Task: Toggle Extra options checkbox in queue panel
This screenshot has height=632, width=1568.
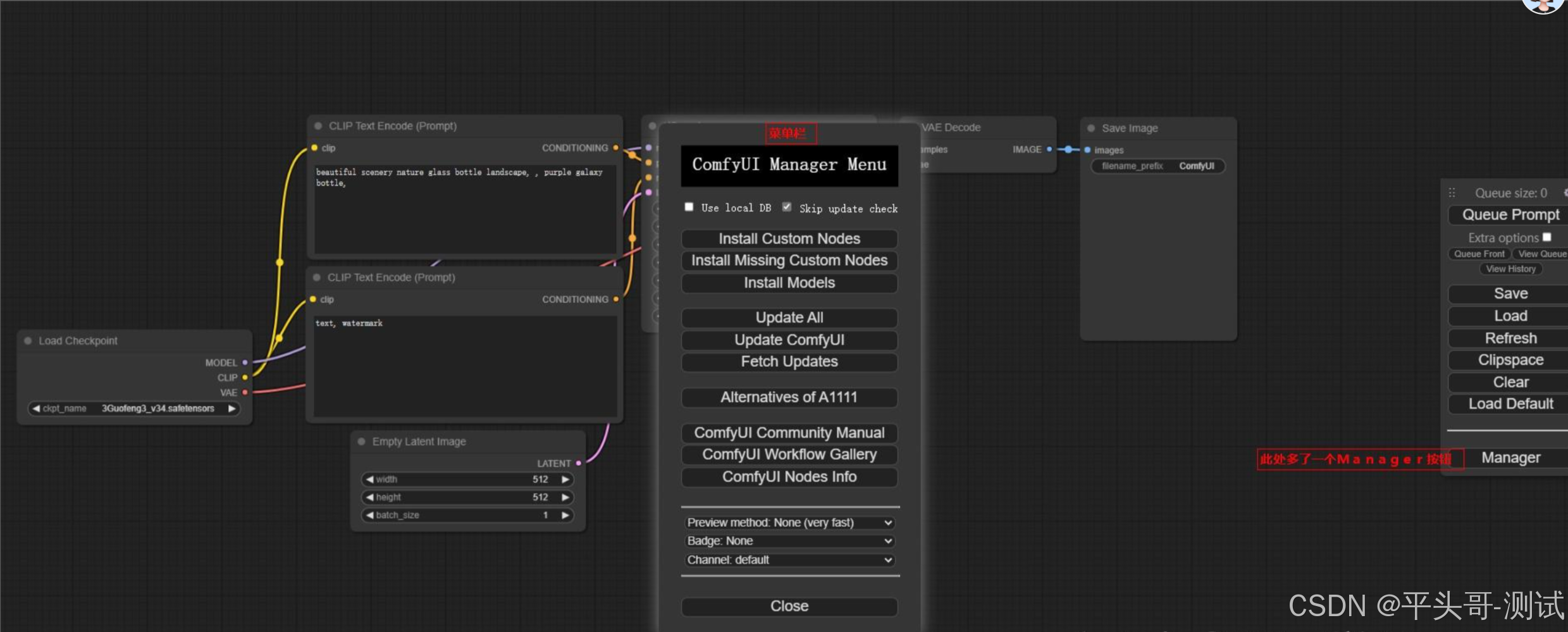Action: [x=1546, y=237]
